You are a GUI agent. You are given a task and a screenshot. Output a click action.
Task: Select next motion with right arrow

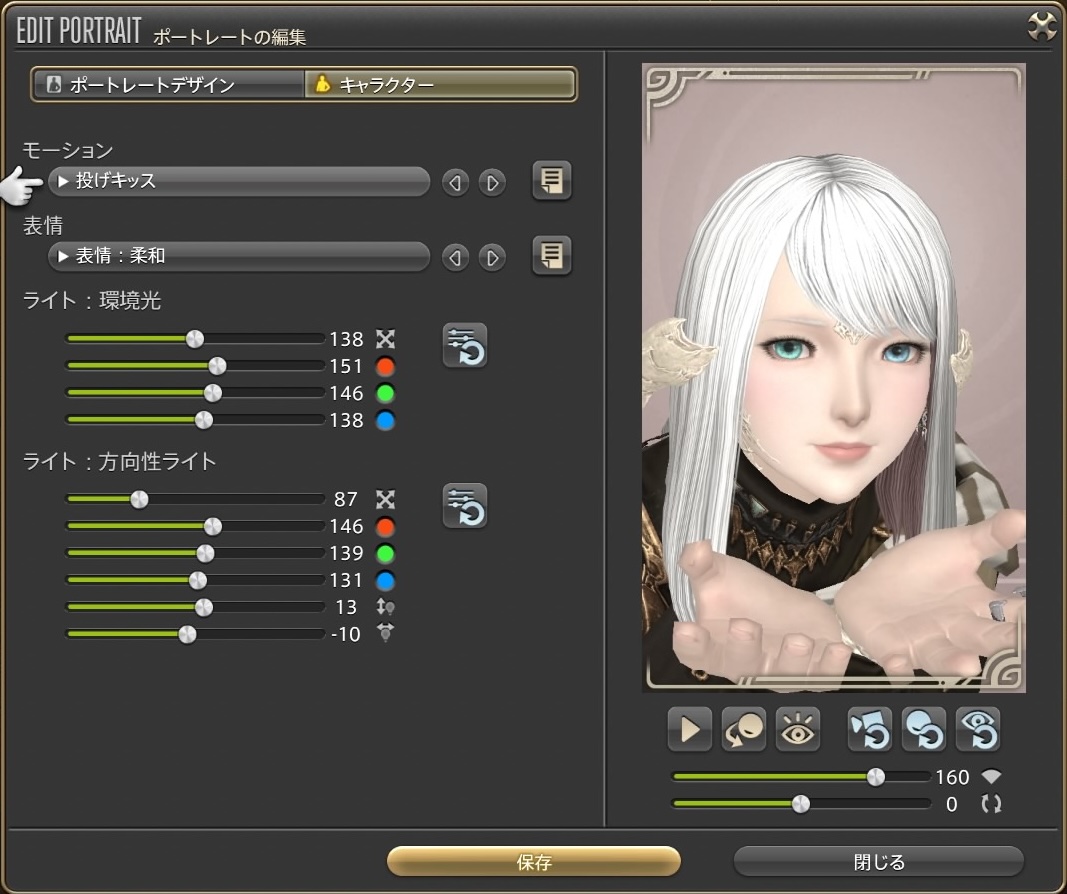[491, 183]
